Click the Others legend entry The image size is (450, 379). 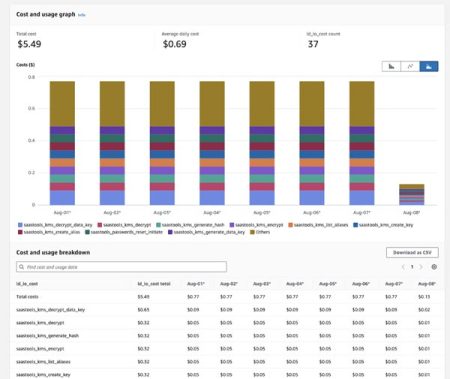pos(260,232)
